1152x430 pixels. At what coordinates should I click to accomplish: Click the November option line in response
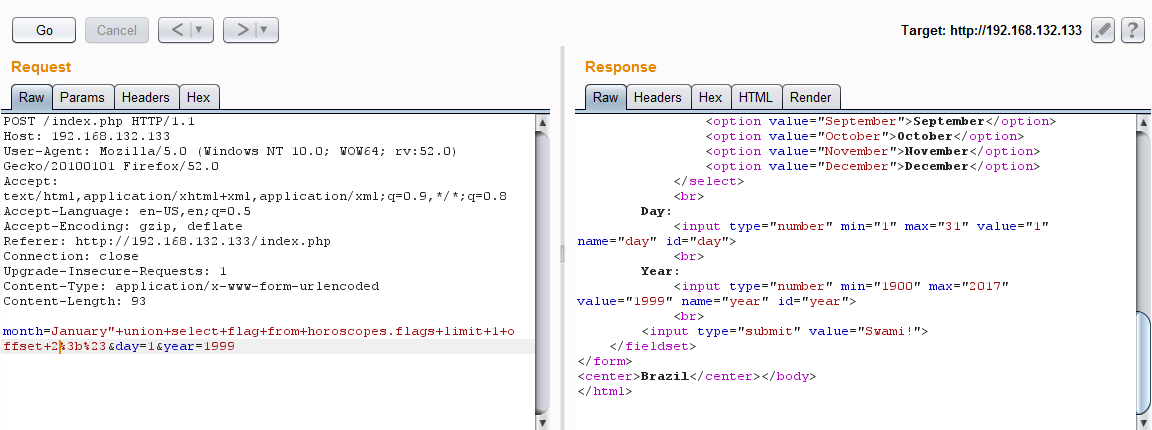pyautogui.click(x=873, y=151)
